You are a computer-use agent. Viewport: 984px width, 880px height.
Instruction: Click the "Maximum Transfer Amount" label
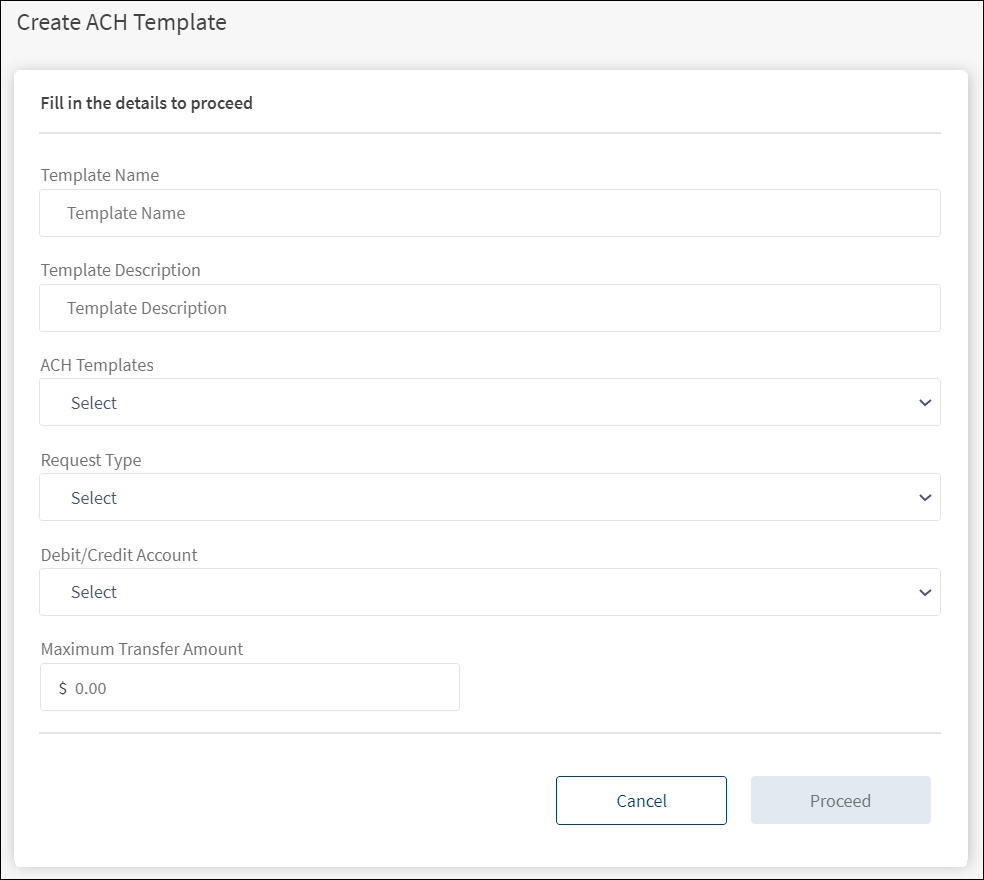tap(142, 649)
